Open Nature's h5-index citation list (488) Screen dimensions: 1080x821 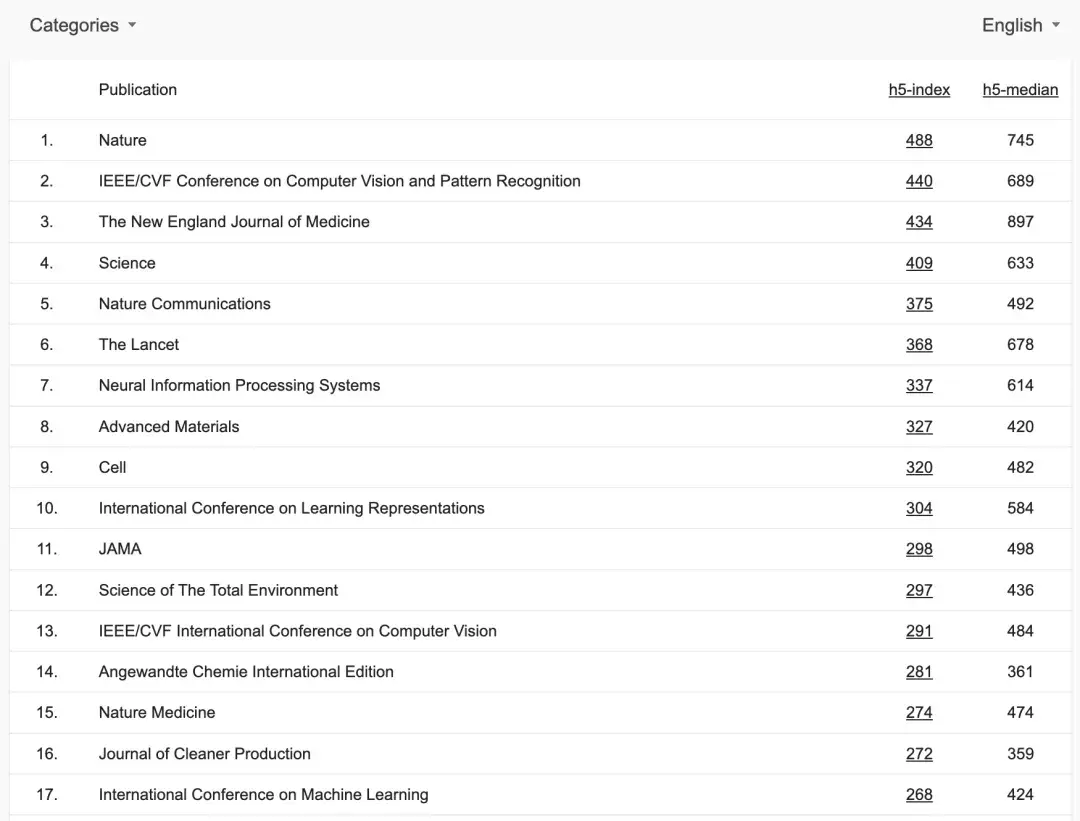[919, 140]
